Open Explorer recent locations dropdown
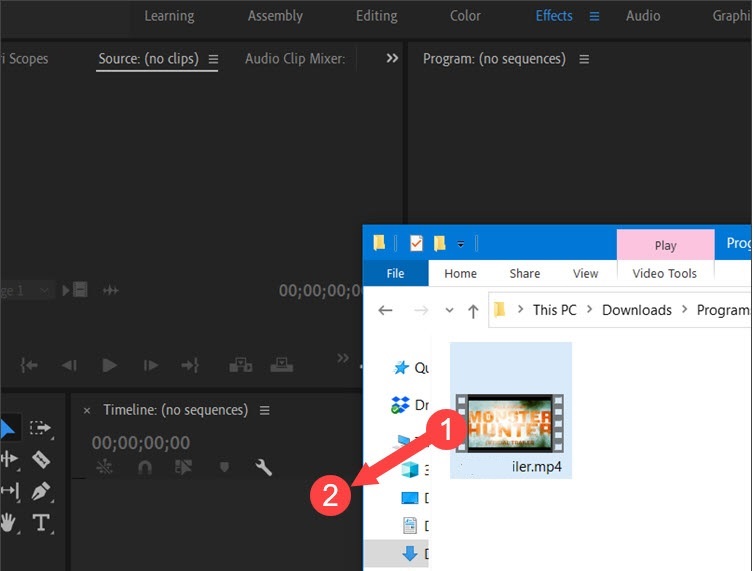 [x=449, y=310]
